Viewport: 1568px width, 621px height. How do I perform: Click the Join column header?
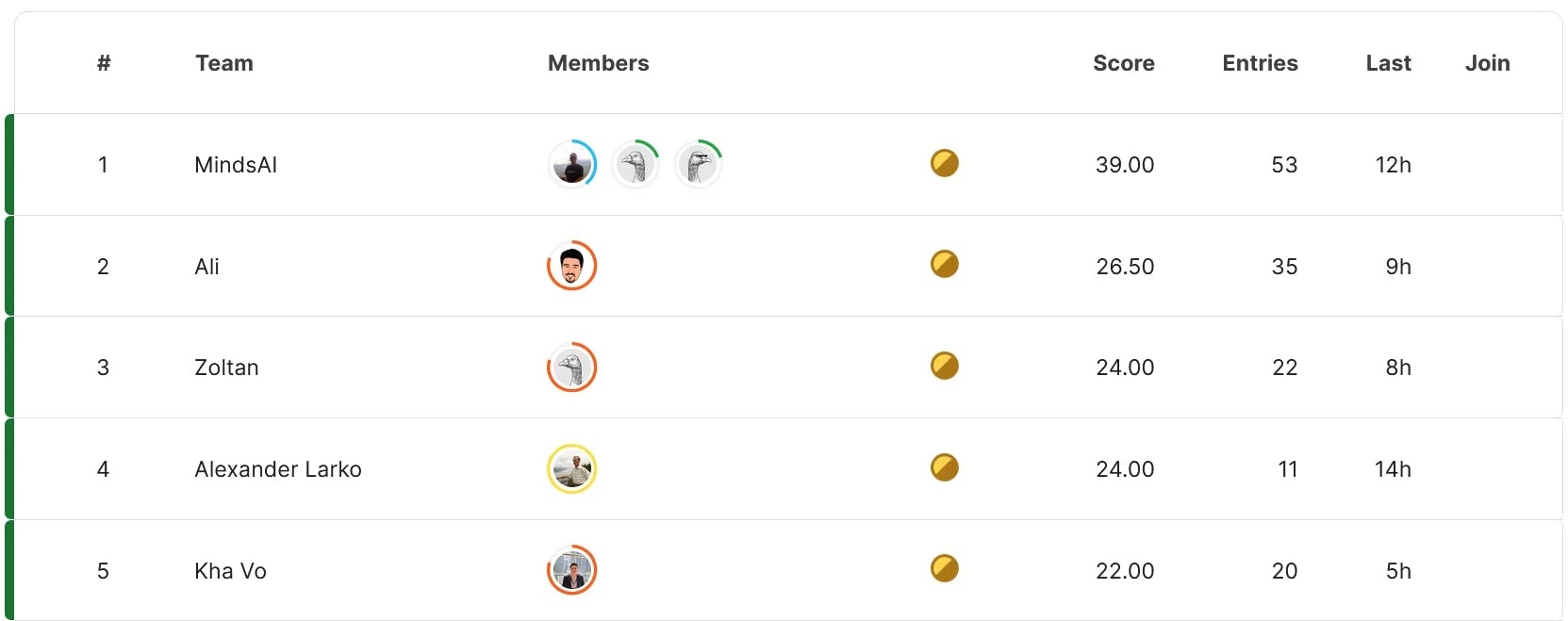[1487, 63]
